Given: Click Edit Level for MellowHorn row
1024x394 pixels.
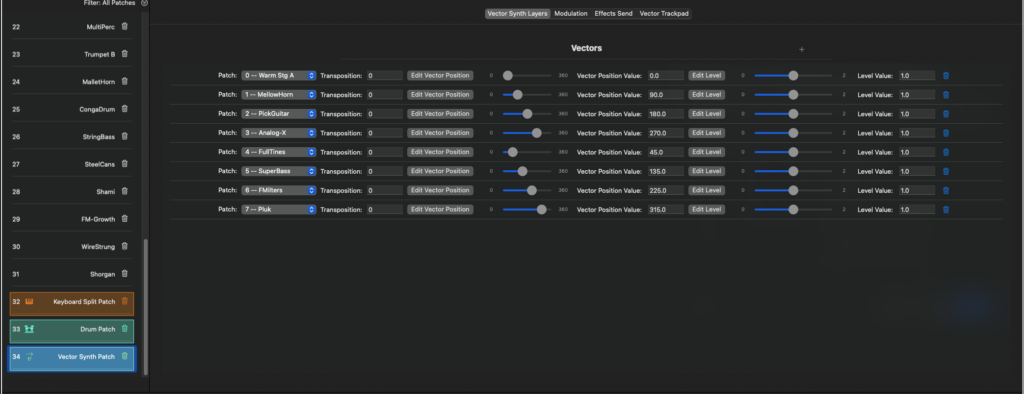Looking at the screenshot, I should click(707, 95).
